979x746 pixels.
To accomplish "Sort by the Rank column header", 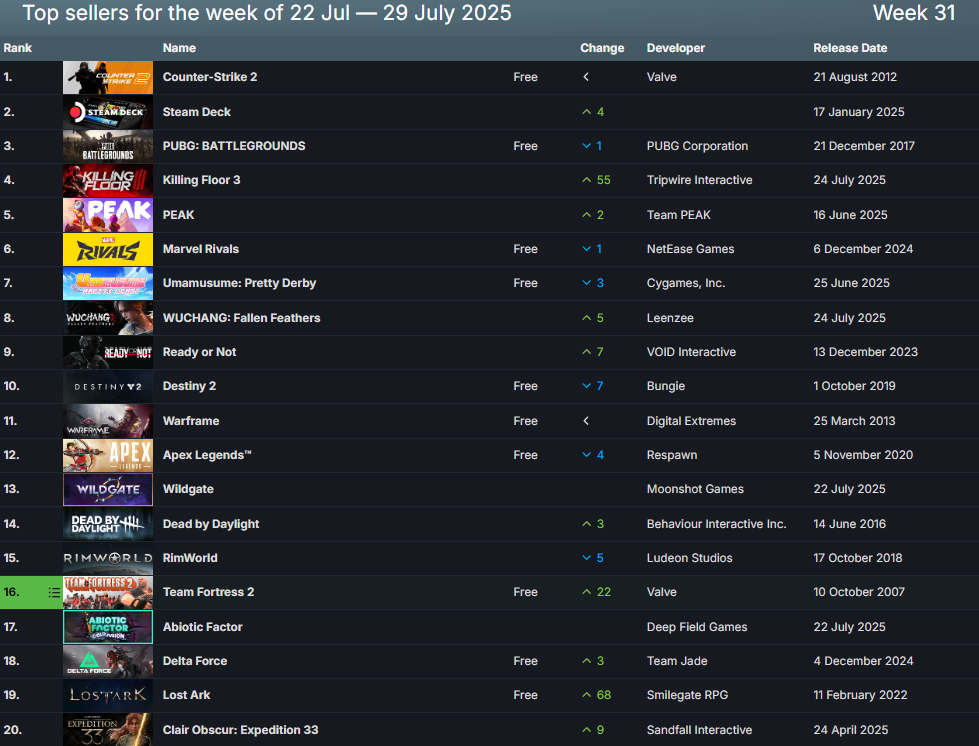I will coord(18,48).
